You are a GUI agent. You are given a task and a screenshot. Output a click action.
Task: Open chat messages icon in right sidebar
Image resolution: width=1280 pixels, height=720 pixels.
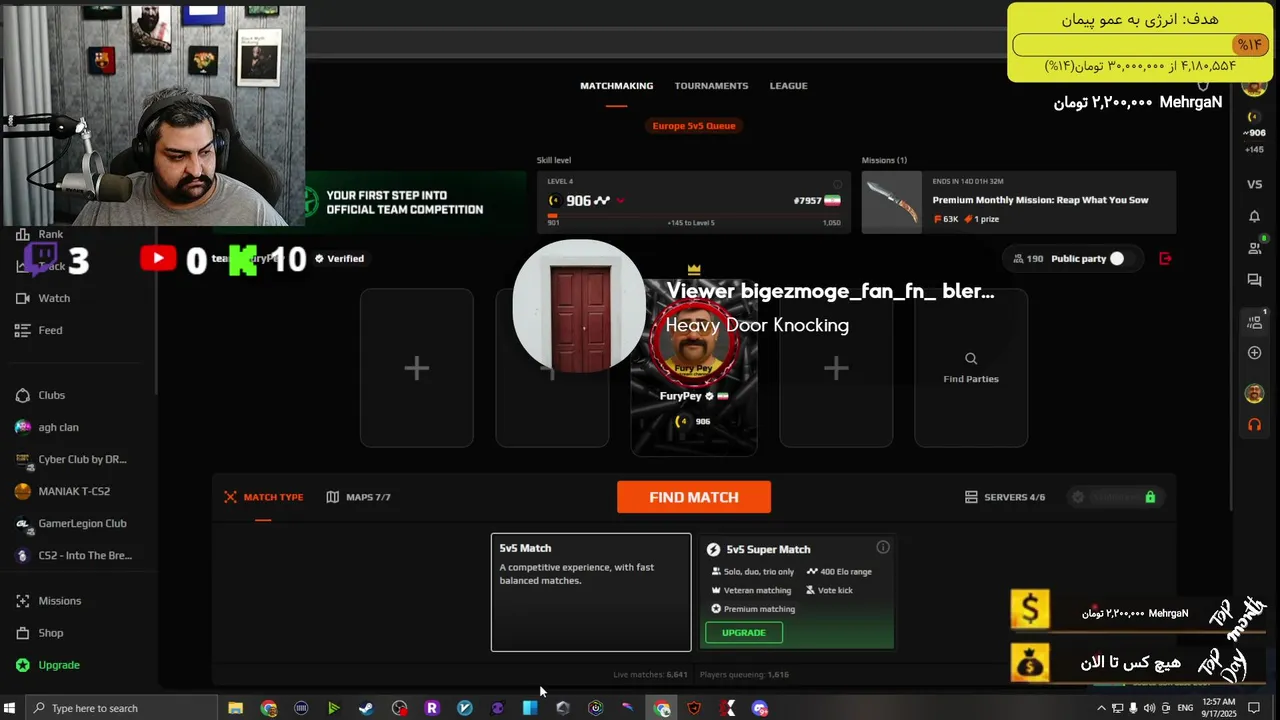pos(1254,281)
